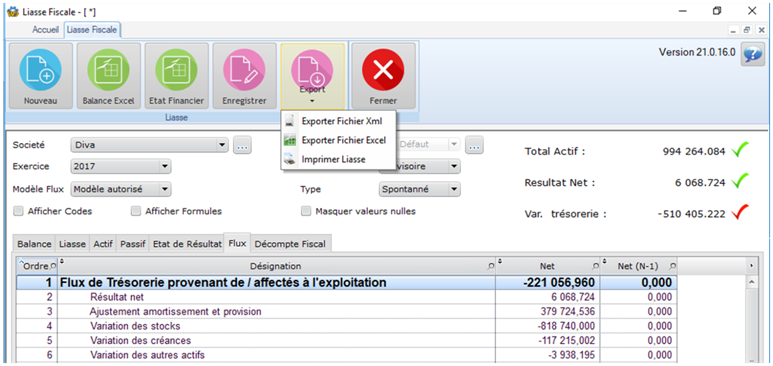Select Imprimer Liasse menu entry
Image resolution: width=773 pixels, height=366 pixels.
click(x=338, y=159)
